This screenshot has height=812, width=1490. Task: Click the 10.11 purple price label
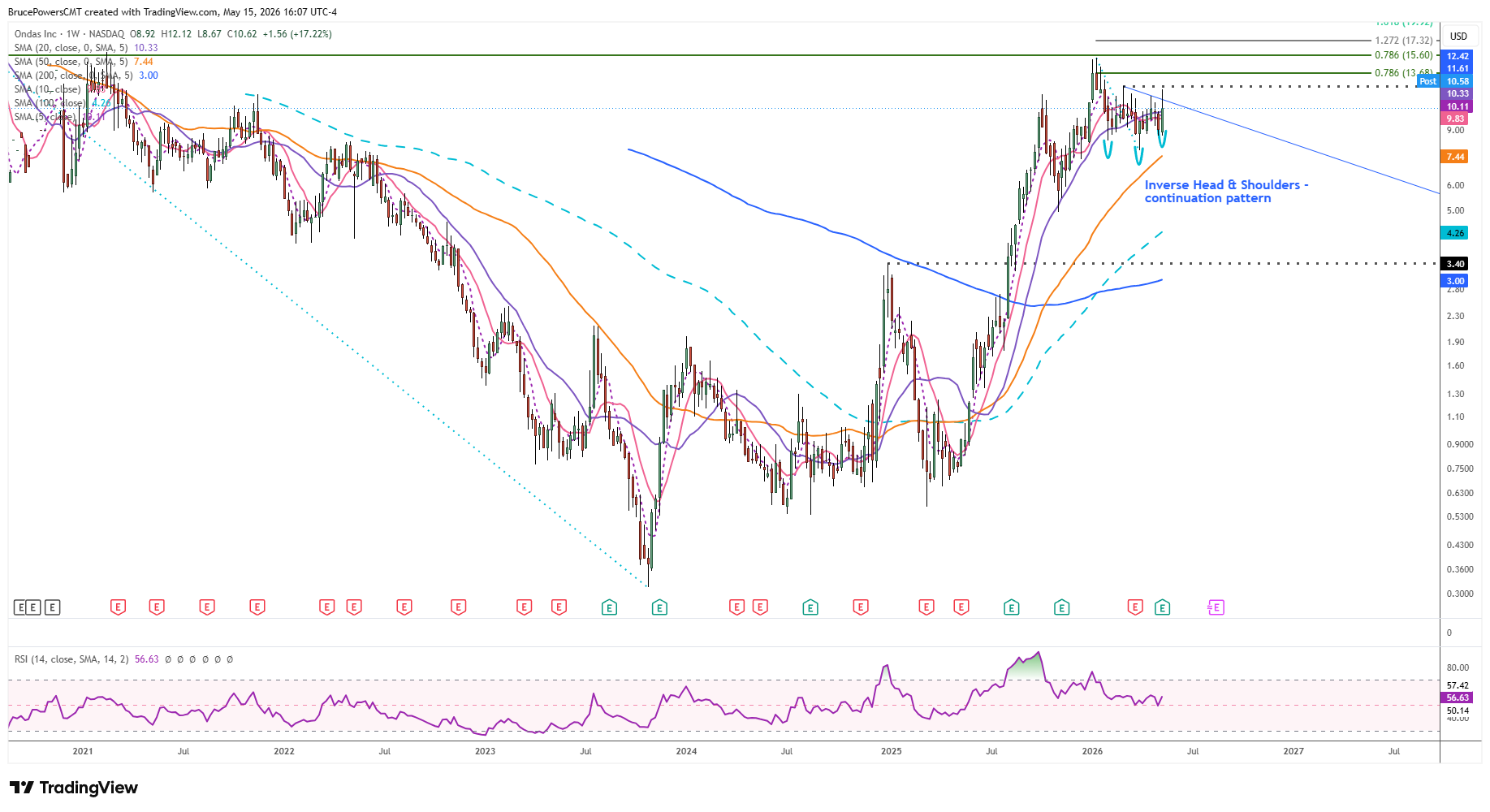(1458, 106)
